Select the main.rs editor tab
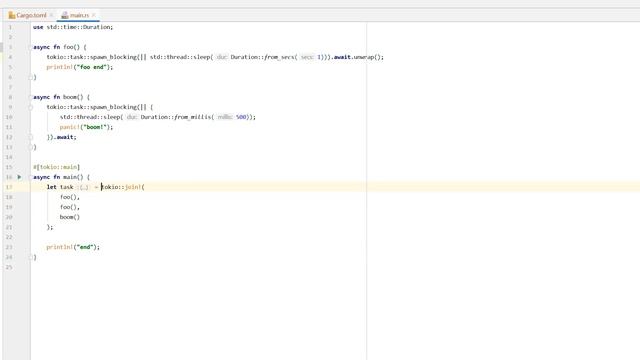 [79, 15]
